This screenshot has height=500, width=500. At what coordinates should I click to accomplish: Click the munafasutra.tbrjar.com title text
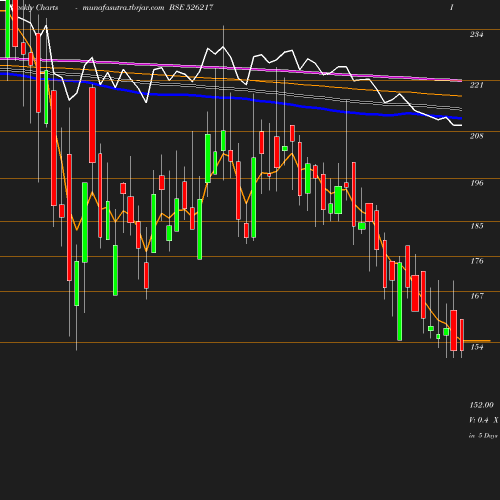coord(123,8)
